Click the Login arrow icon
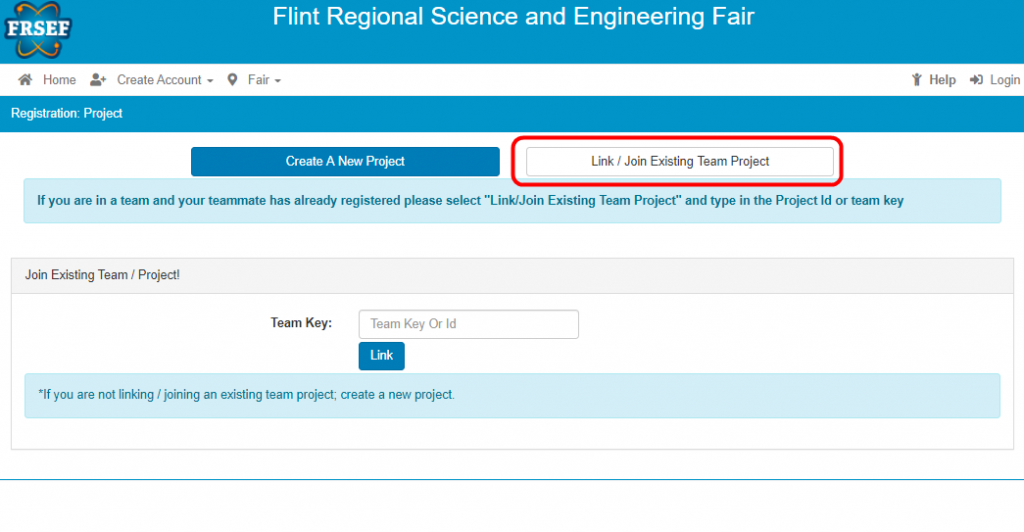Viewport: 1024px width, 532px height. pos(976,80)
